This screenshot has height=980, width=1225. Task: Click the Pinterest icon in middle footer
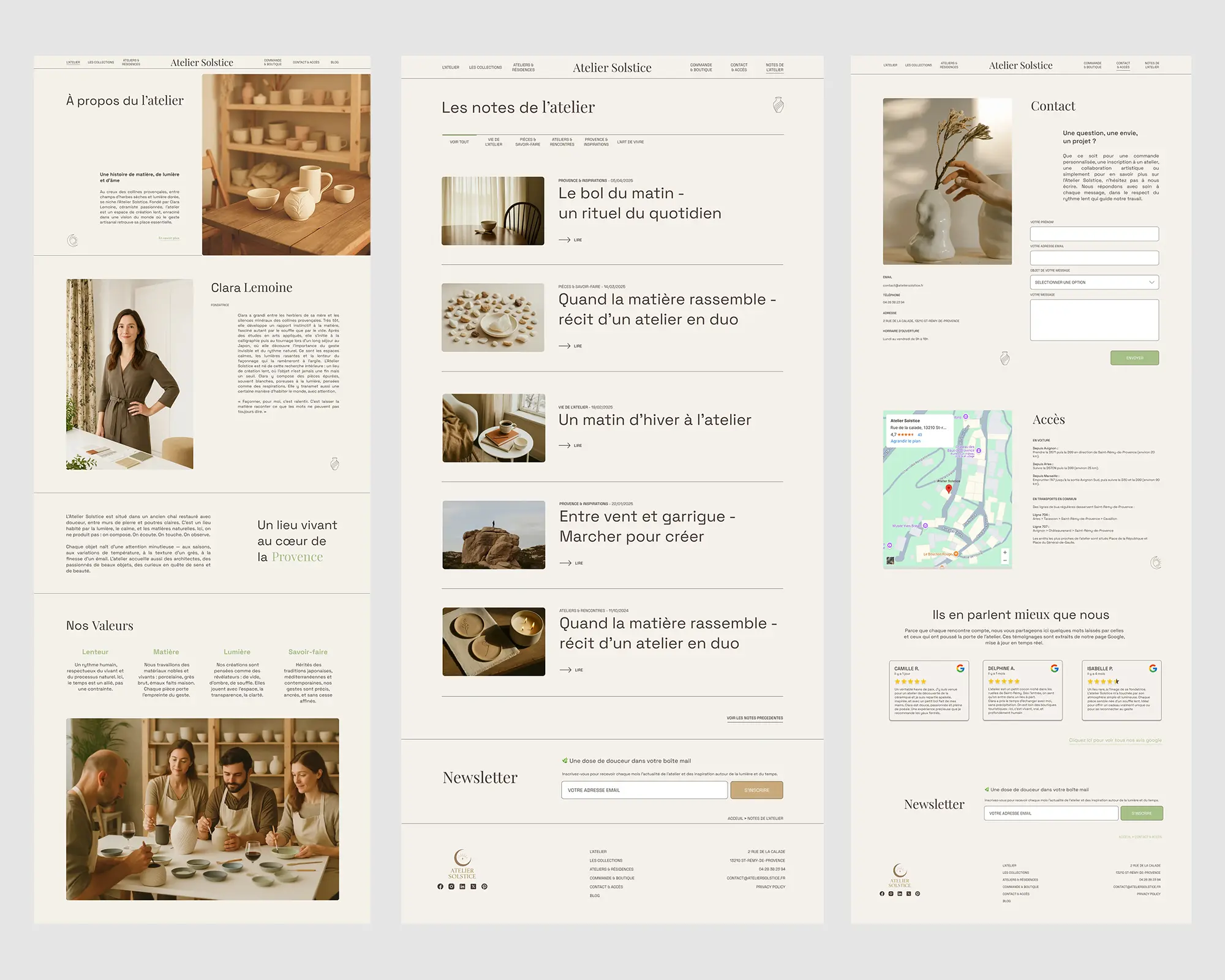click(x=484, y=886)
